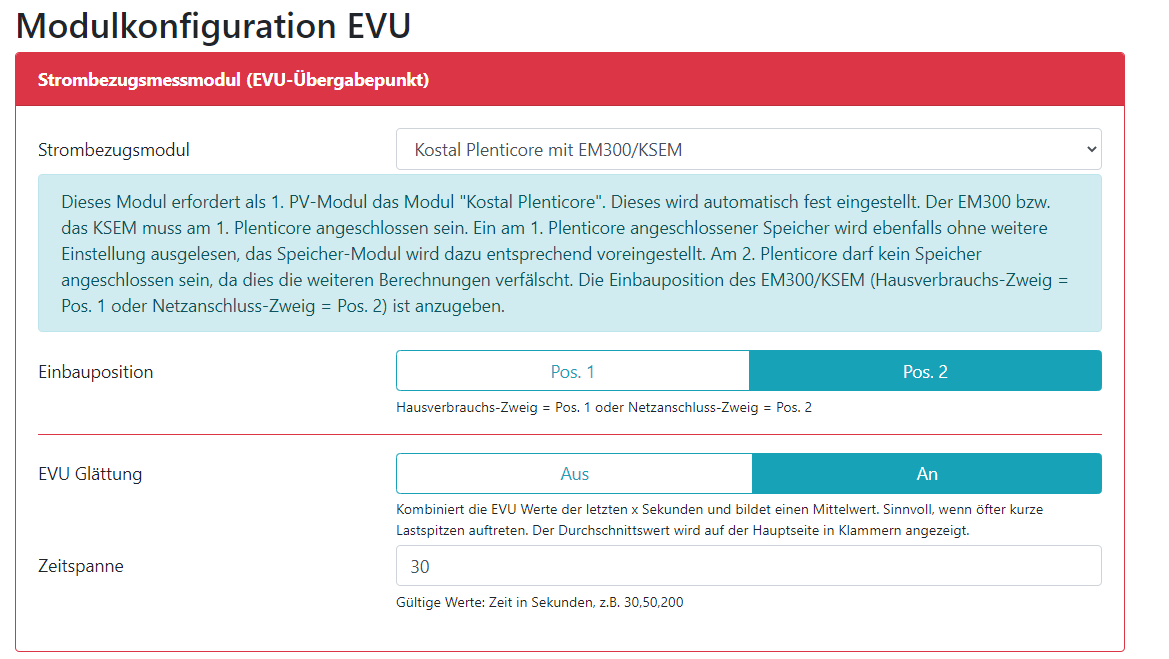Screen dimensions: 1169x659
Task: Click the Hausverbrauchs-Zweig hint below the Pos. buttons
Action: [604, 408]
